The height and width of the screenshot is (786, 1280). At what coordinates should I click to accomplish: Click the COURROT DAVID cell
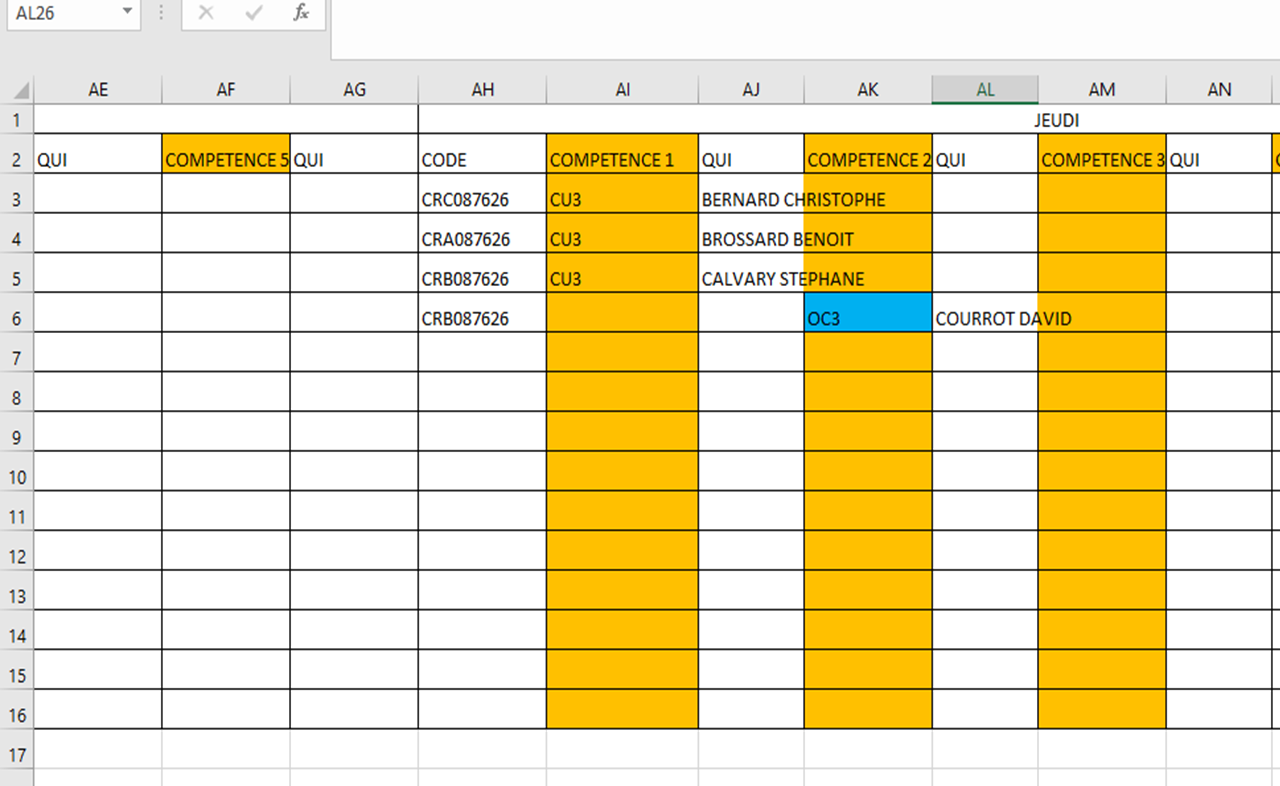[x=984, y=319]
